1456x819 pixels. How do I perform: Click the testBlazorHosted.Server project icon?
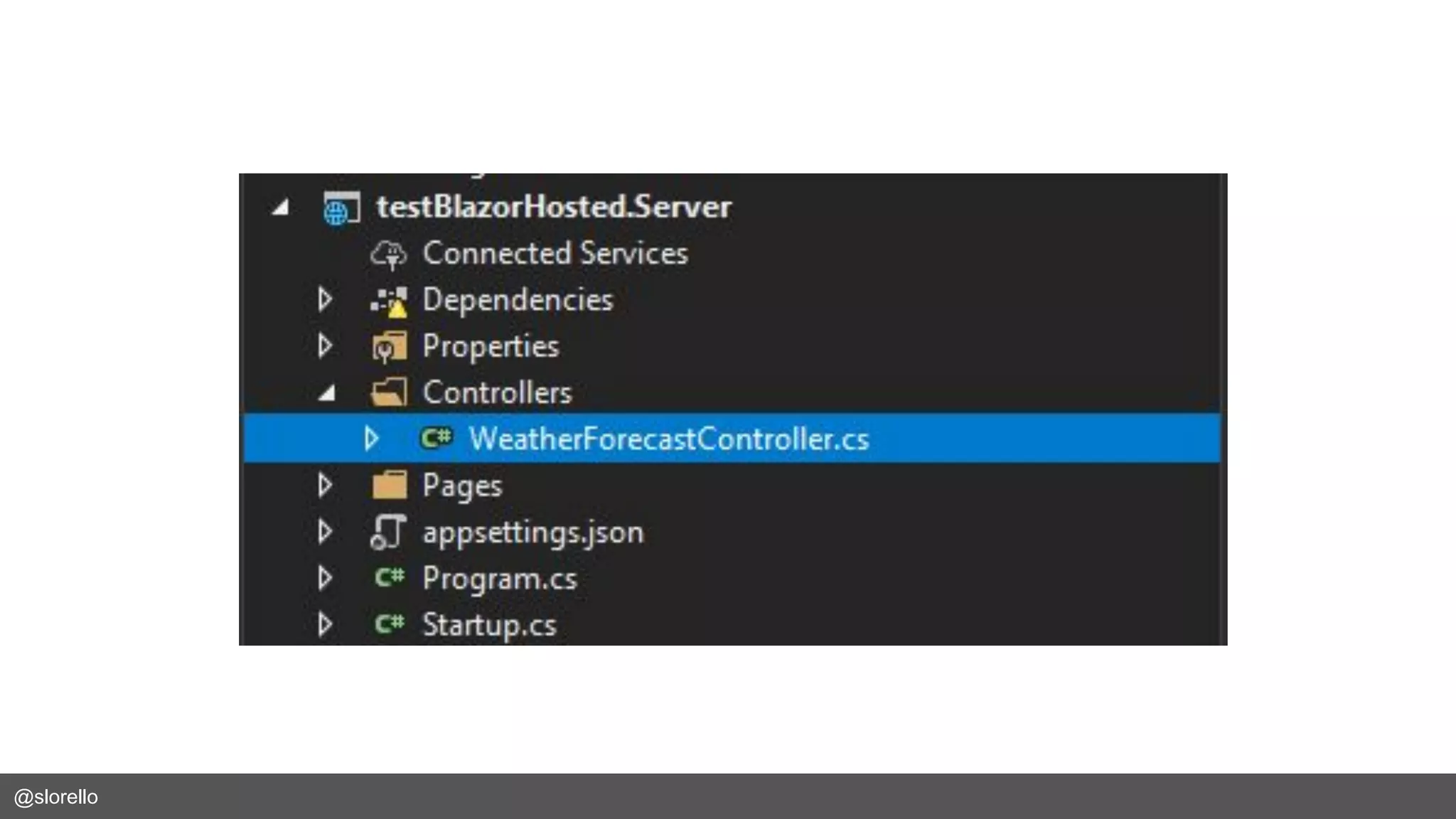pyautogui.click(x=341, y=208)
